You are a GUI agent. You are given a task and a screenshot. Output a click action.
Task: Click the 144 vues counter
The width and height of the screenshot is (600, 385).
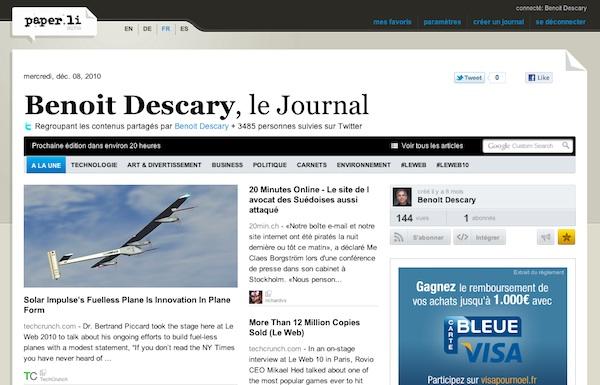412,218
